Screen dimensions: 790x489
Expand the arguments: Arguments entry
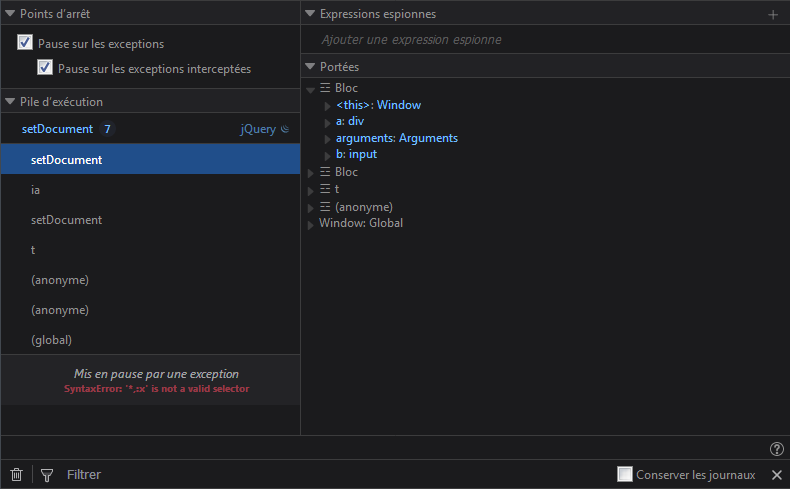(327, 139)
